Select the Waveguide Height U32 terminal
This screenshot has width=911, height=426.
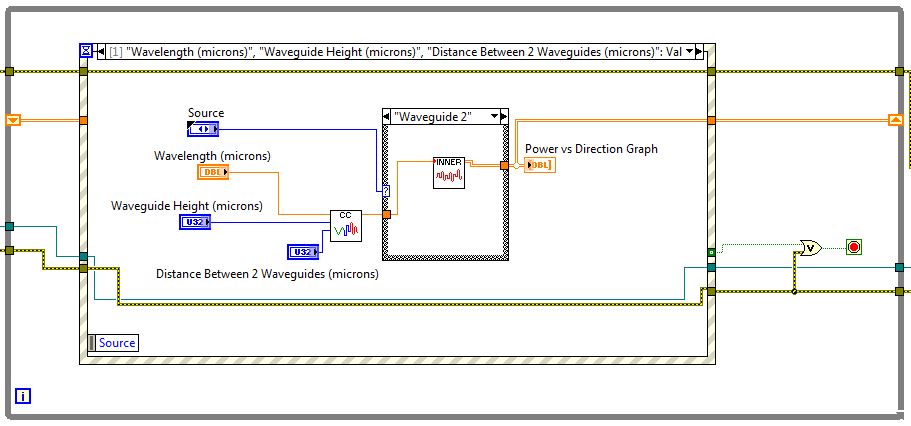[x=195, y=221]
